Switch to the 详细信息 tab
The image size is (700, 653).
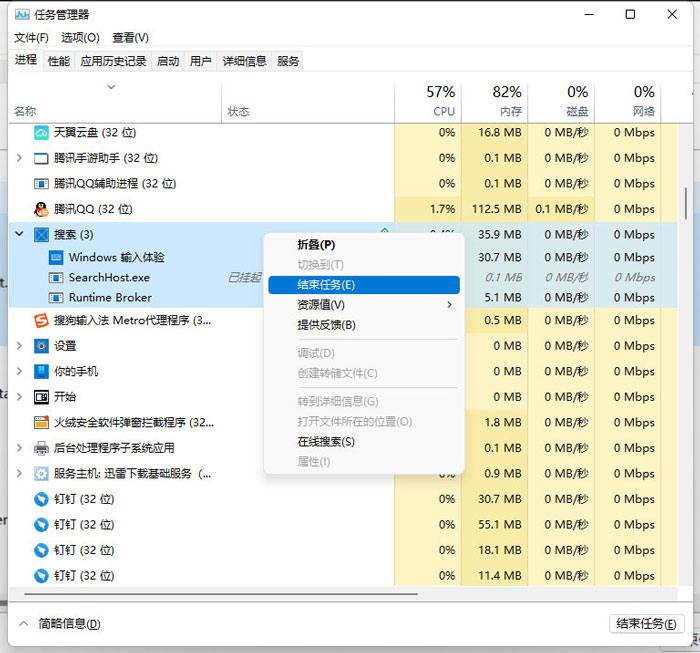(x=244, y=61)
